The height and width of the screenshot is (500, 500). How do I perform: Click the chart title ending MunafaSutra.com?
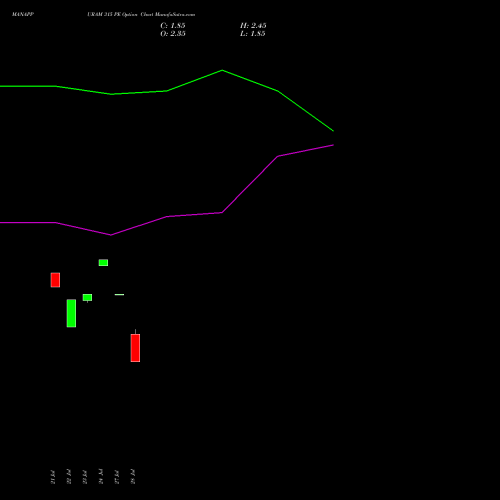(x=141, y=14)
